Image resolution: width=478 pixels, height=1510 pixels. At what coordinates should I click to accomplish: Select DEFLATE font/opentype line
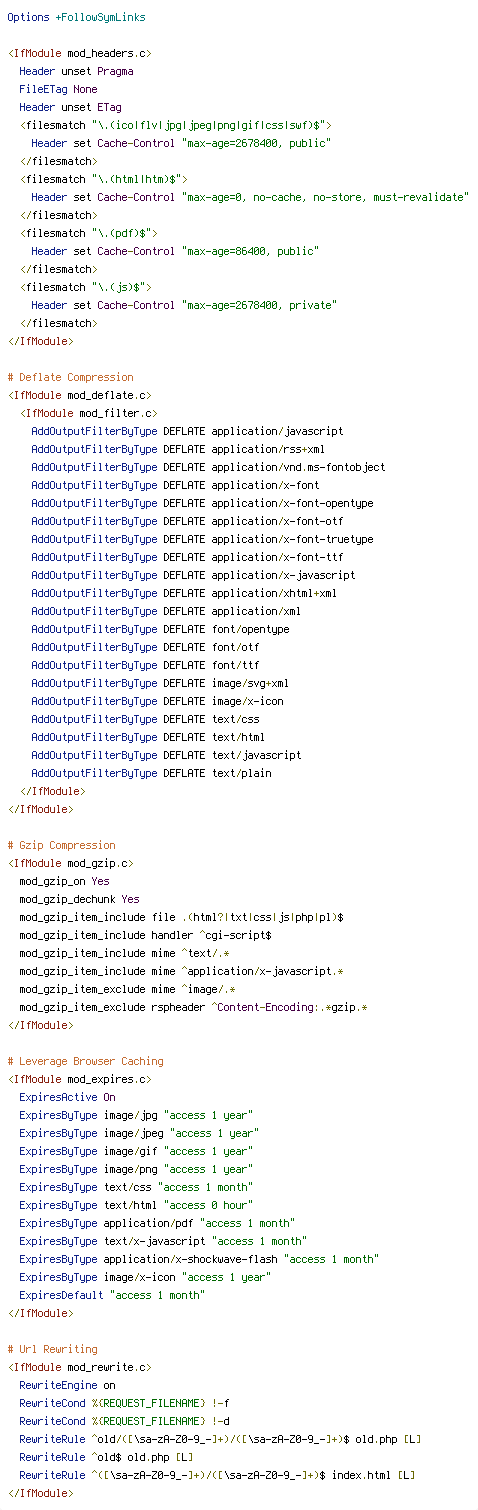[160, 630]
